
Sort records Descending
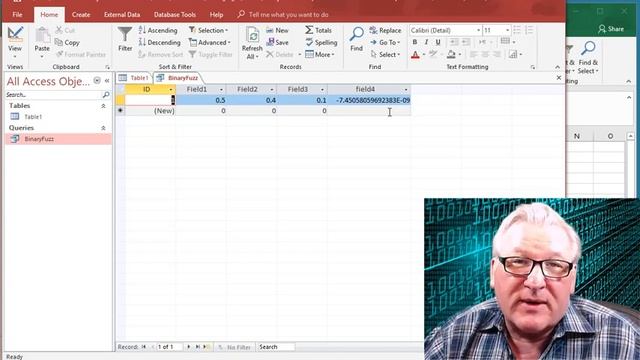(159, 42)
